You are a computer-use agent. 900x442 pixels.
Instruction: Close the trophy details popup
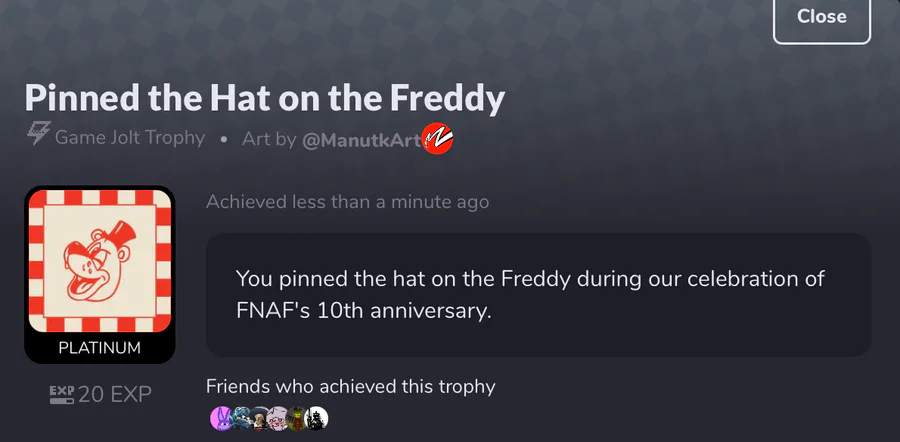[821, 17]
